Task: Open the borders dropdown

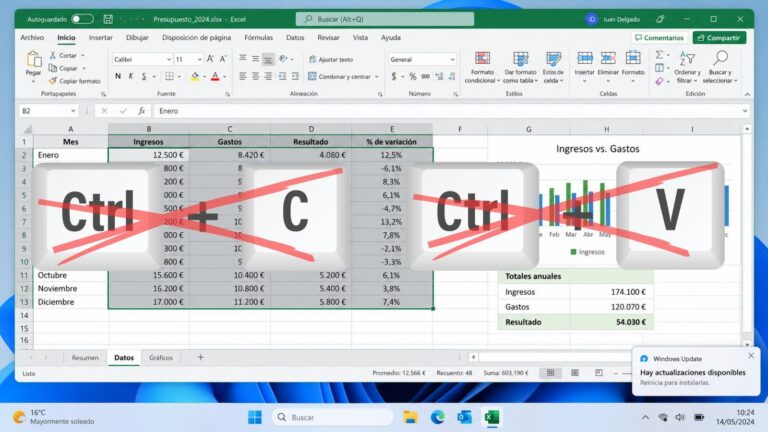Action: [x=179, y=77]
